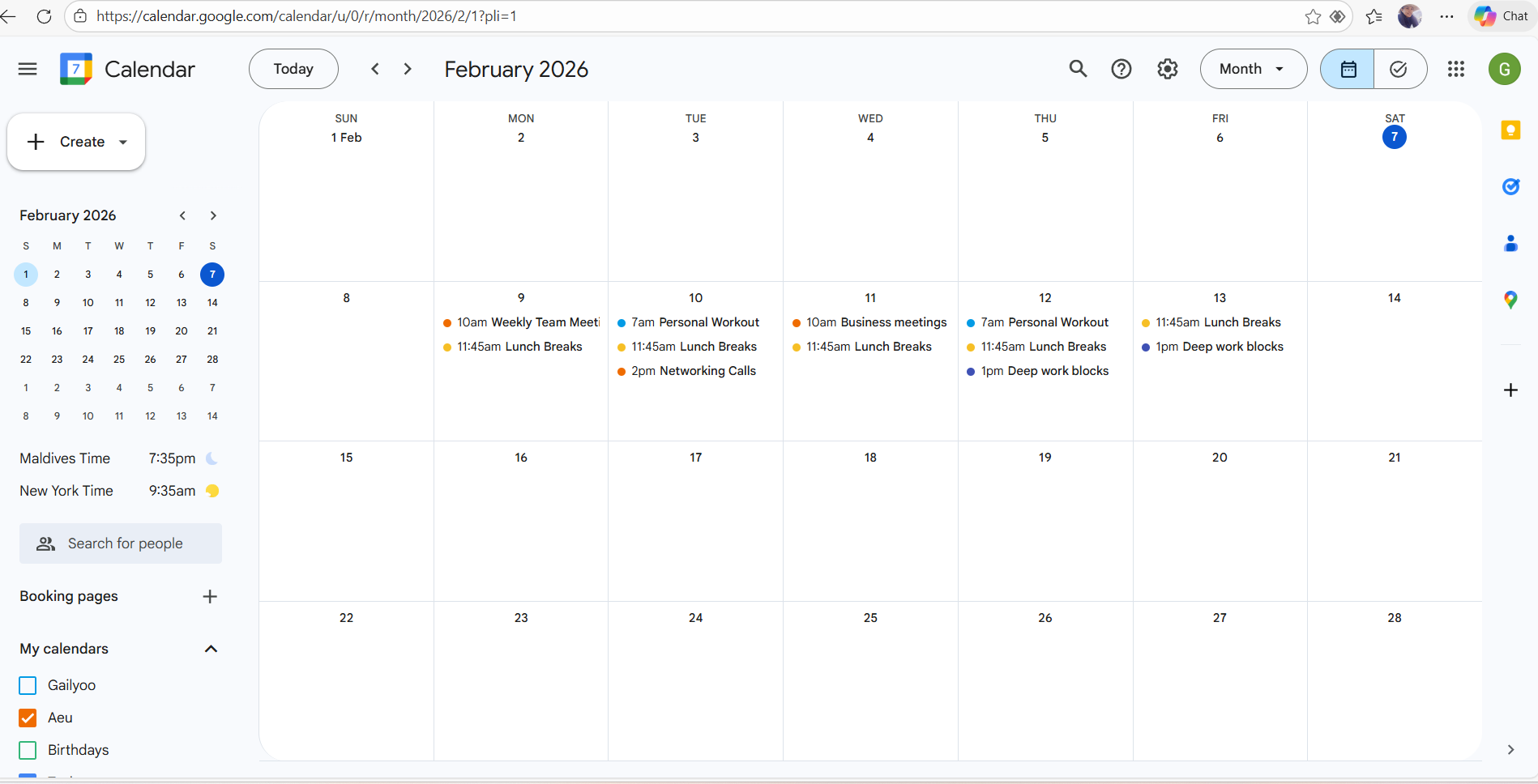Image resolution: width=1538 pixels, height=784 pixels.
Task: Open Contacts side panel icon
Action: (1510, 243)
